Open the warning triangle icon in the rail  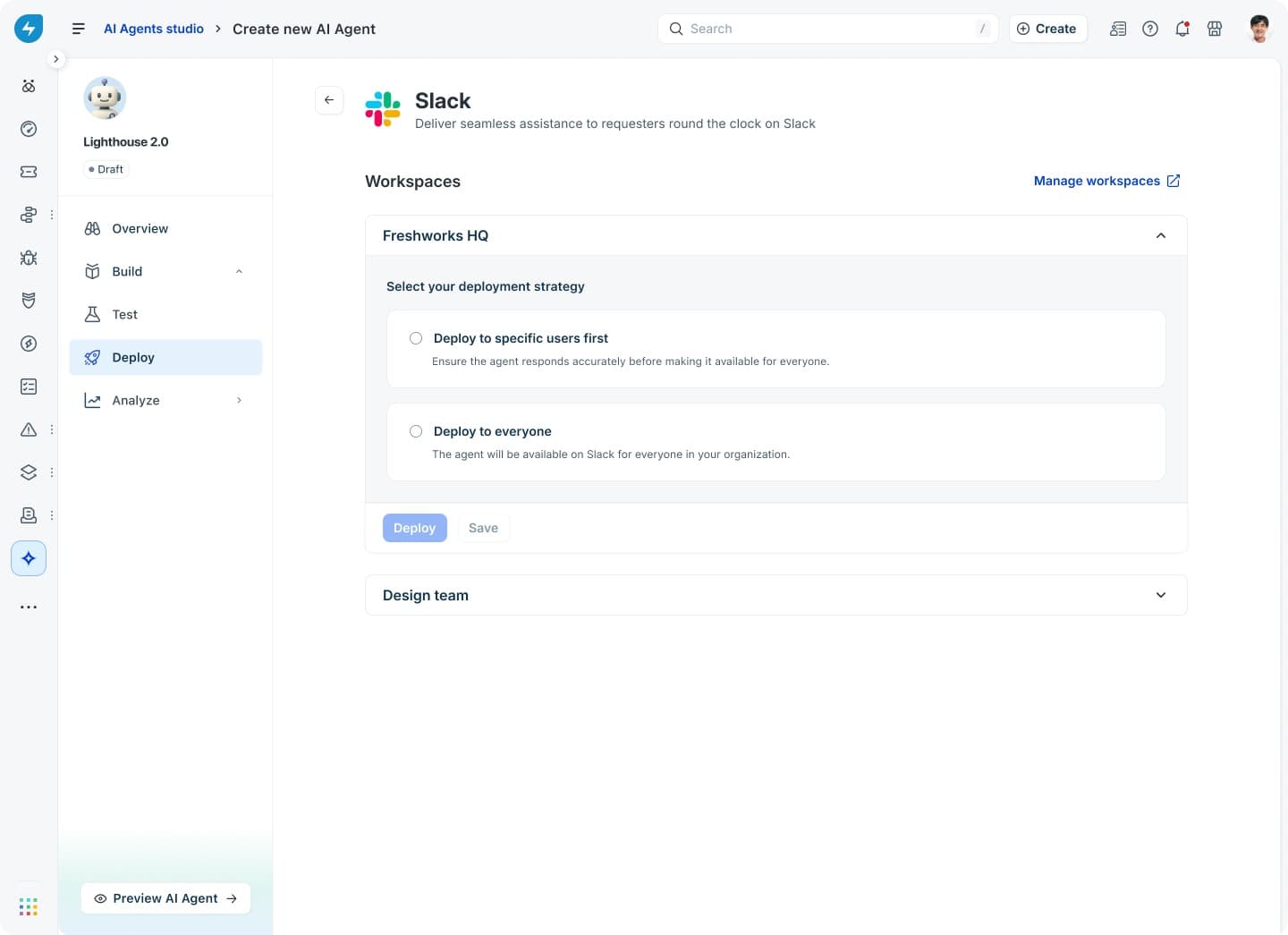(29, 429)
